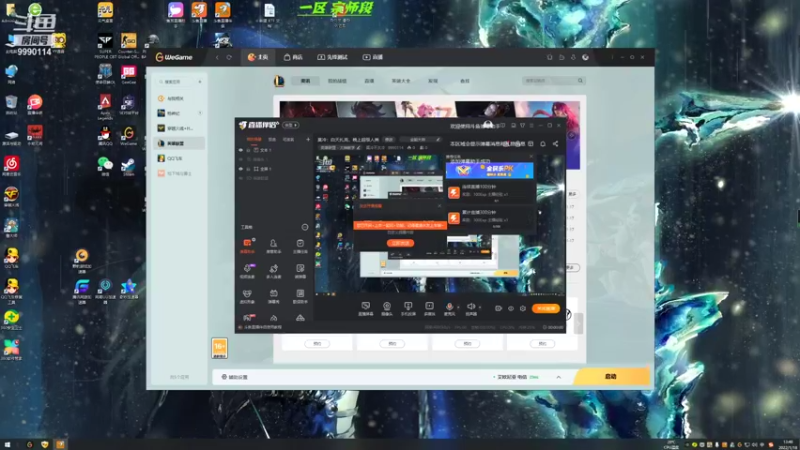Open WeGame store tab
The height and width of the screenshot is (450, 800).
(x=293, y=57)
